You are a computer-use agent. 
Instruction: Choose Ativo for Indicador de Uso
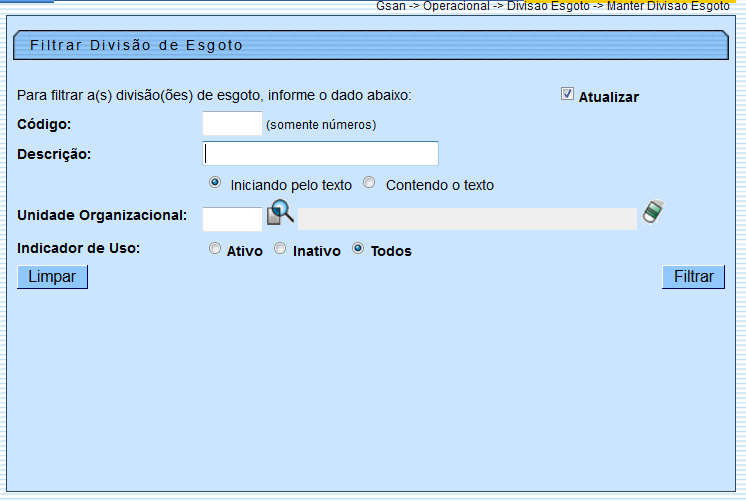pyautogui.click(x=215, y=249)
